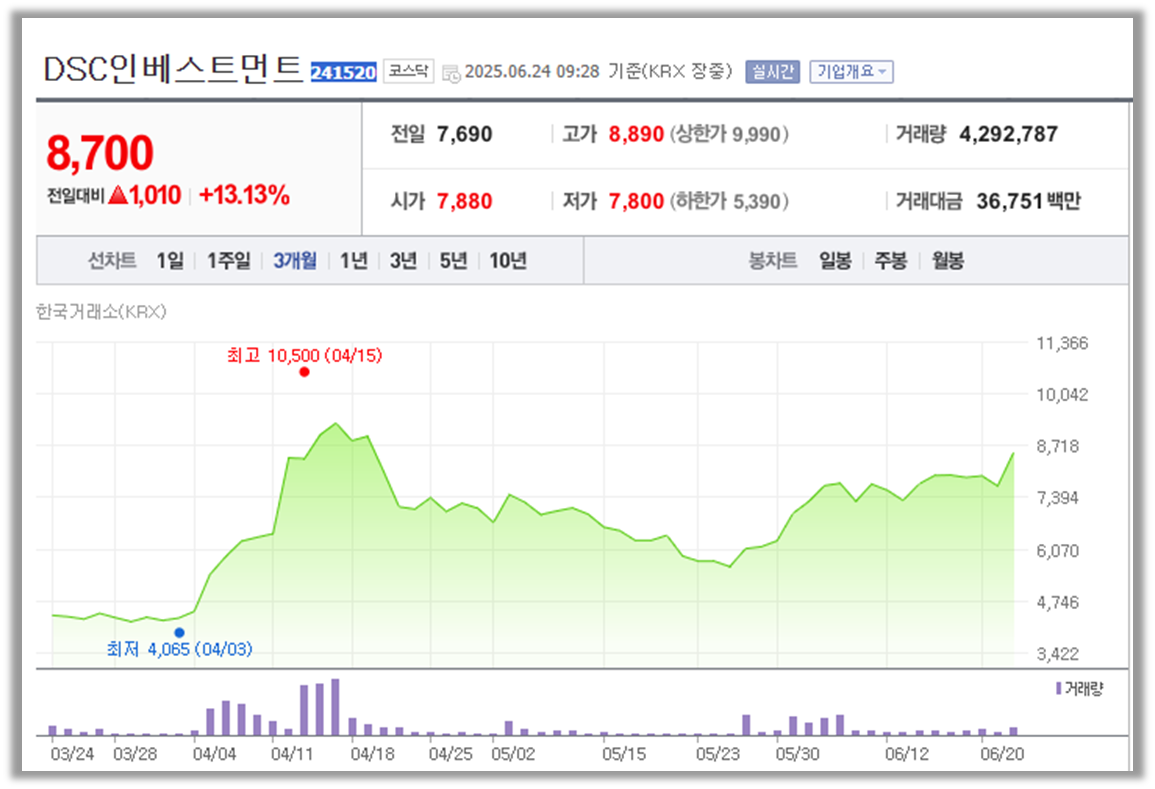Click the purple 거래량 legend swatch
Screen dimensions: 1155x789
tap(1059, 689)
